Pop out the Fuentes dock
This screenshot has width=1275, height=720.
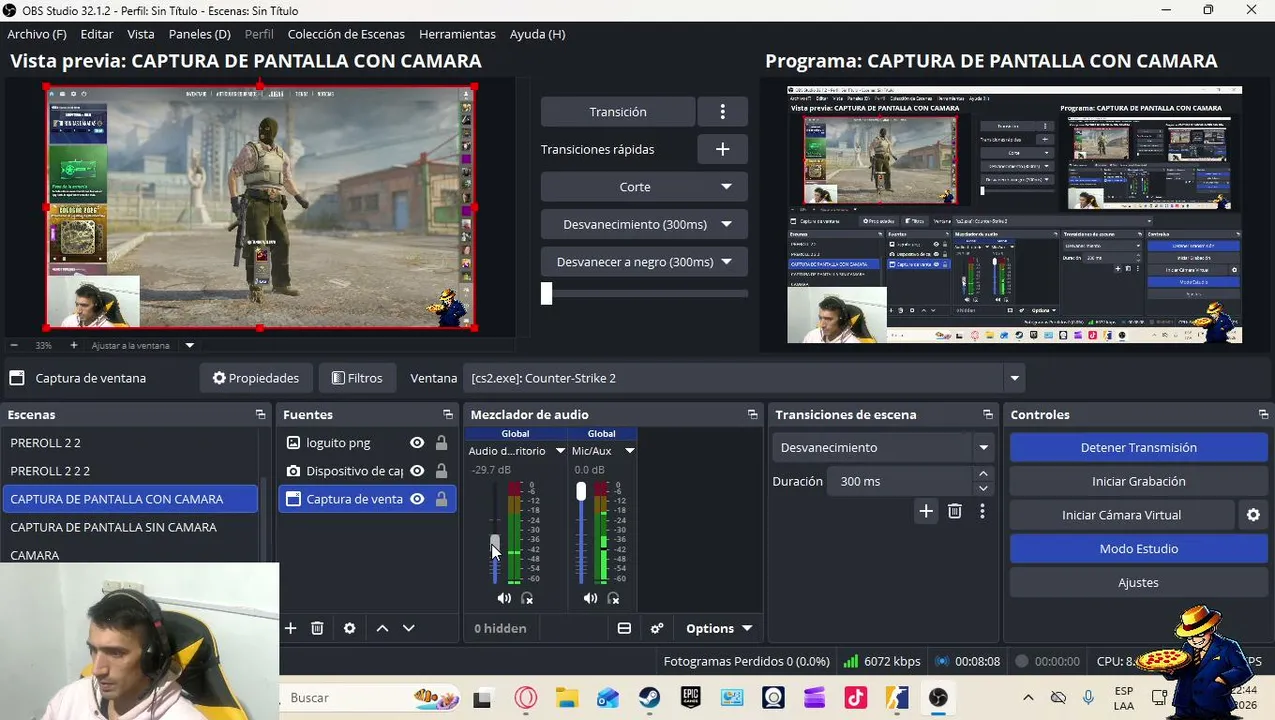pos(448,414)
